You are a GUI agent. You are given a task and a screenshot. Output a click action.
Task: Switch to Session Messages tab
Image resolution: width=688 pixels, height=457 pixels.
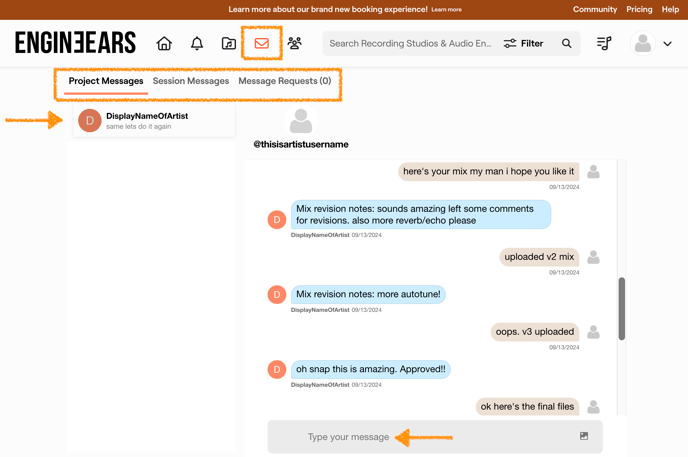click(x=191, y=81)
